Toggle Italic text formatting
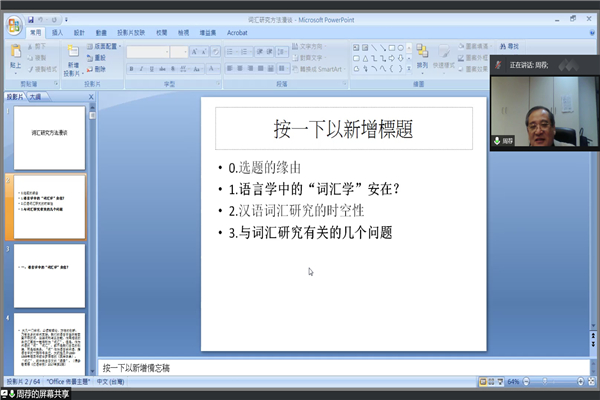This screenshot has width=600, height=400. [142, 68]
